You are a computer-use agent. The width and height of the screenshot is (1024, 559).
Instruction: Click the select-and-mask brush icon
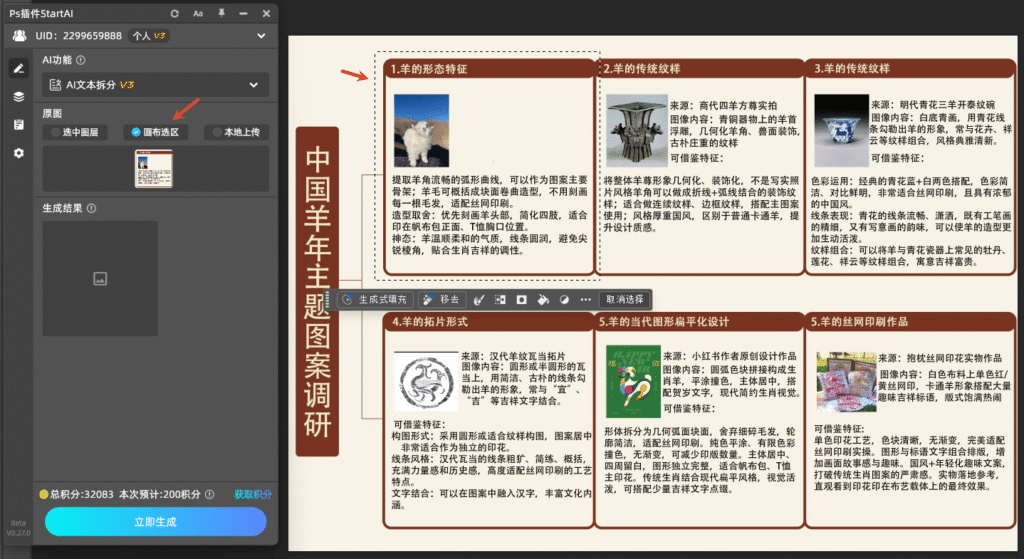[x=479, y=300]
